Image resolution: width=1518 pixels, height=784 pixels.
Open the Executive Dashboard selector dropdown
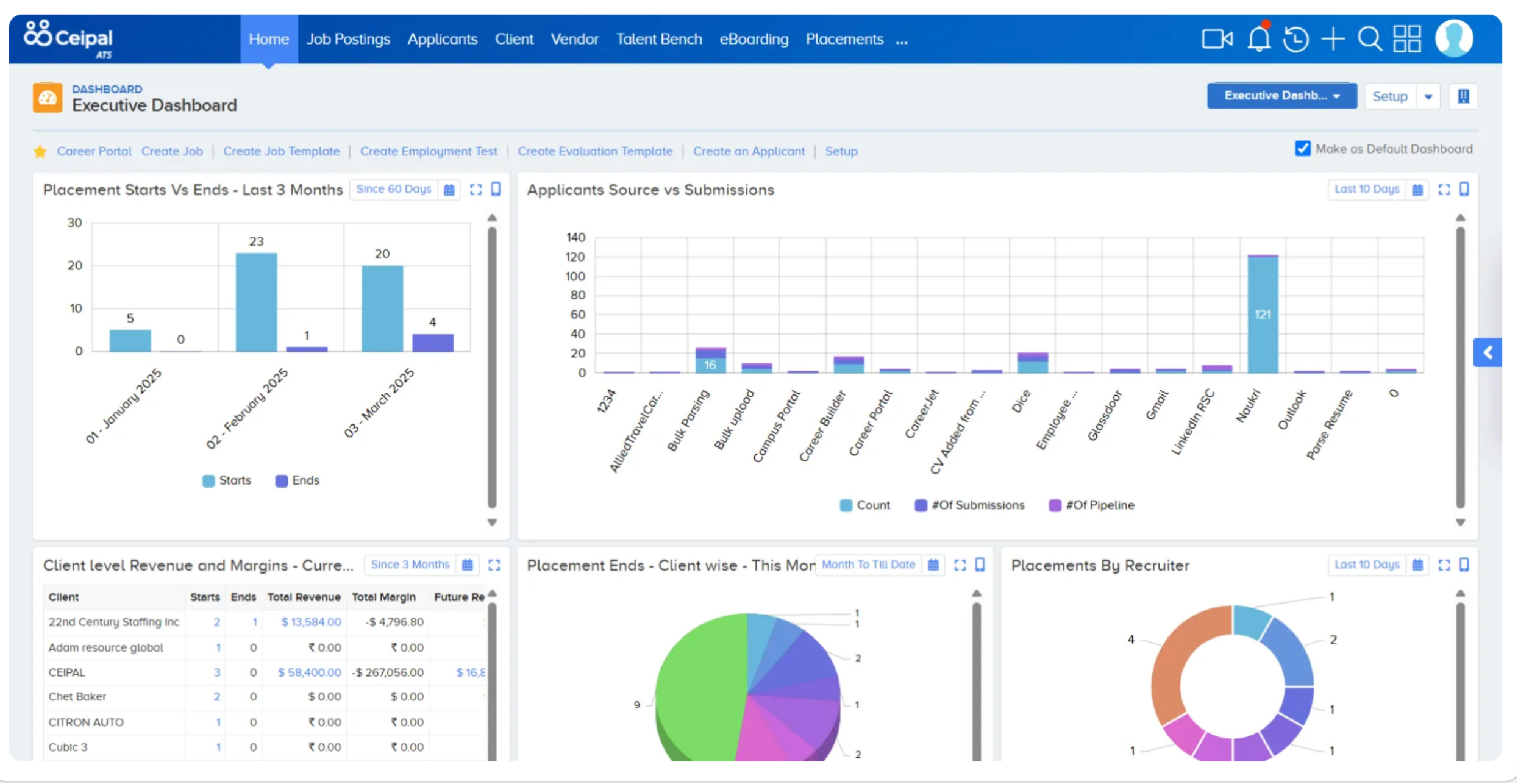click(1281, 96)
